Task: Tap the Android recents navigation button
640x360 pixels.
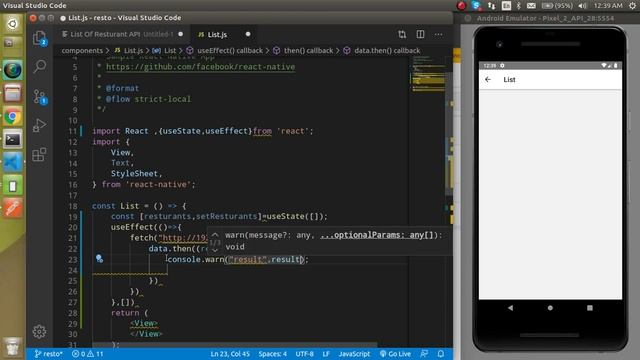Action: coord(590,308)
